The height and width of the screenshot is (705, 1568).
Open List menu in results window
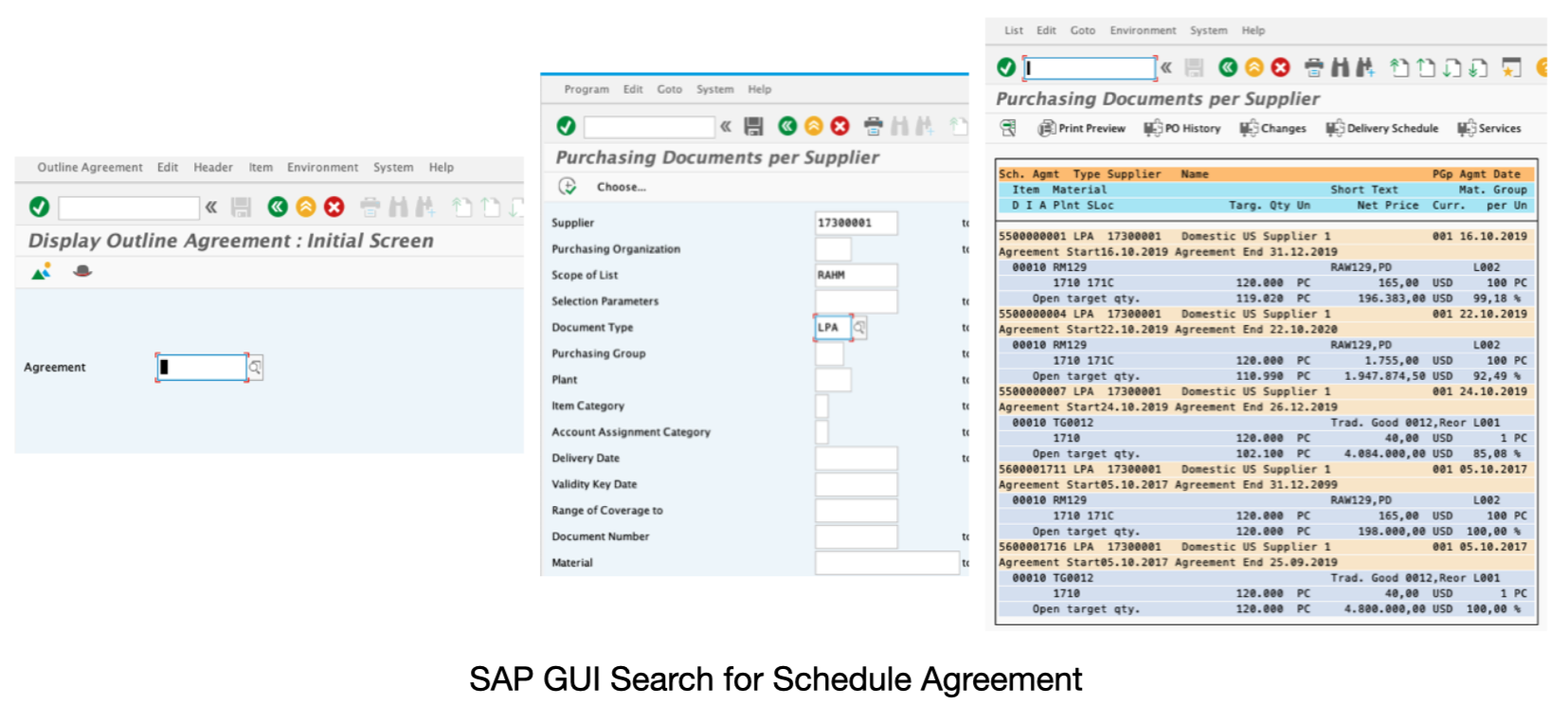[x=1014, y=30]
